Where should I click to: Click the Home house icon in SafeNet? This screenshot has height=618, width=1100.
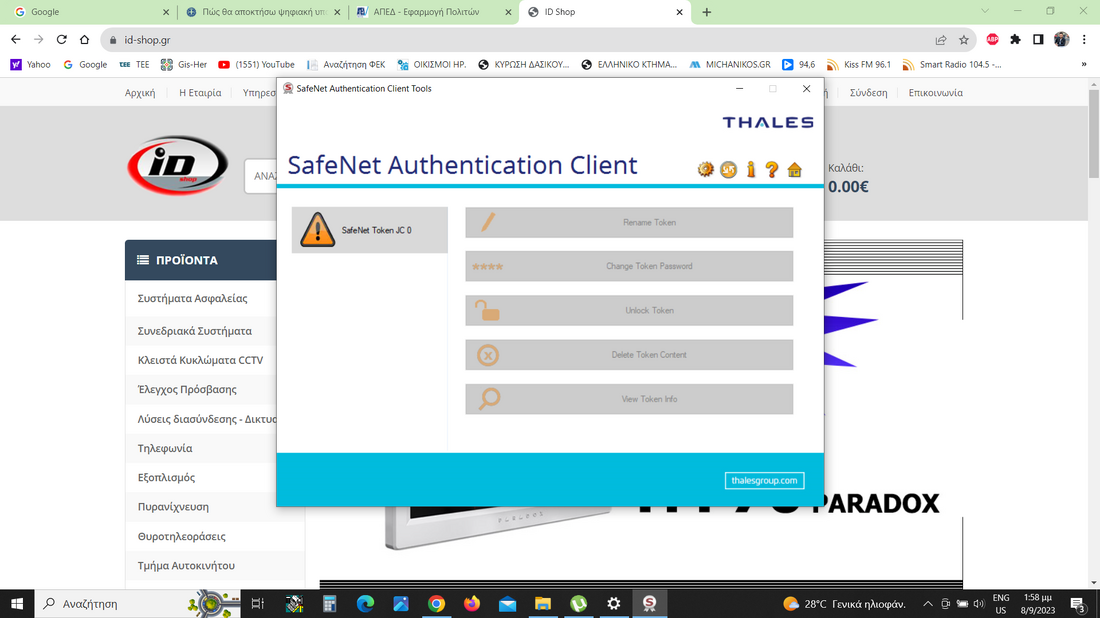(x=794, y=169)
